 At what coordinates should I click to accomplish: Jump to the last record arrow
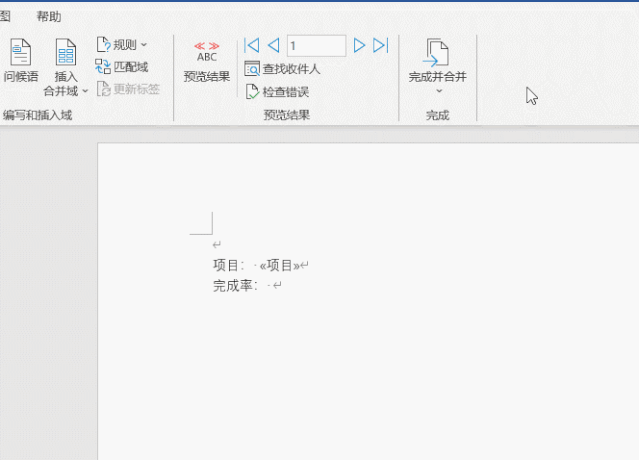tap(380, 45)
